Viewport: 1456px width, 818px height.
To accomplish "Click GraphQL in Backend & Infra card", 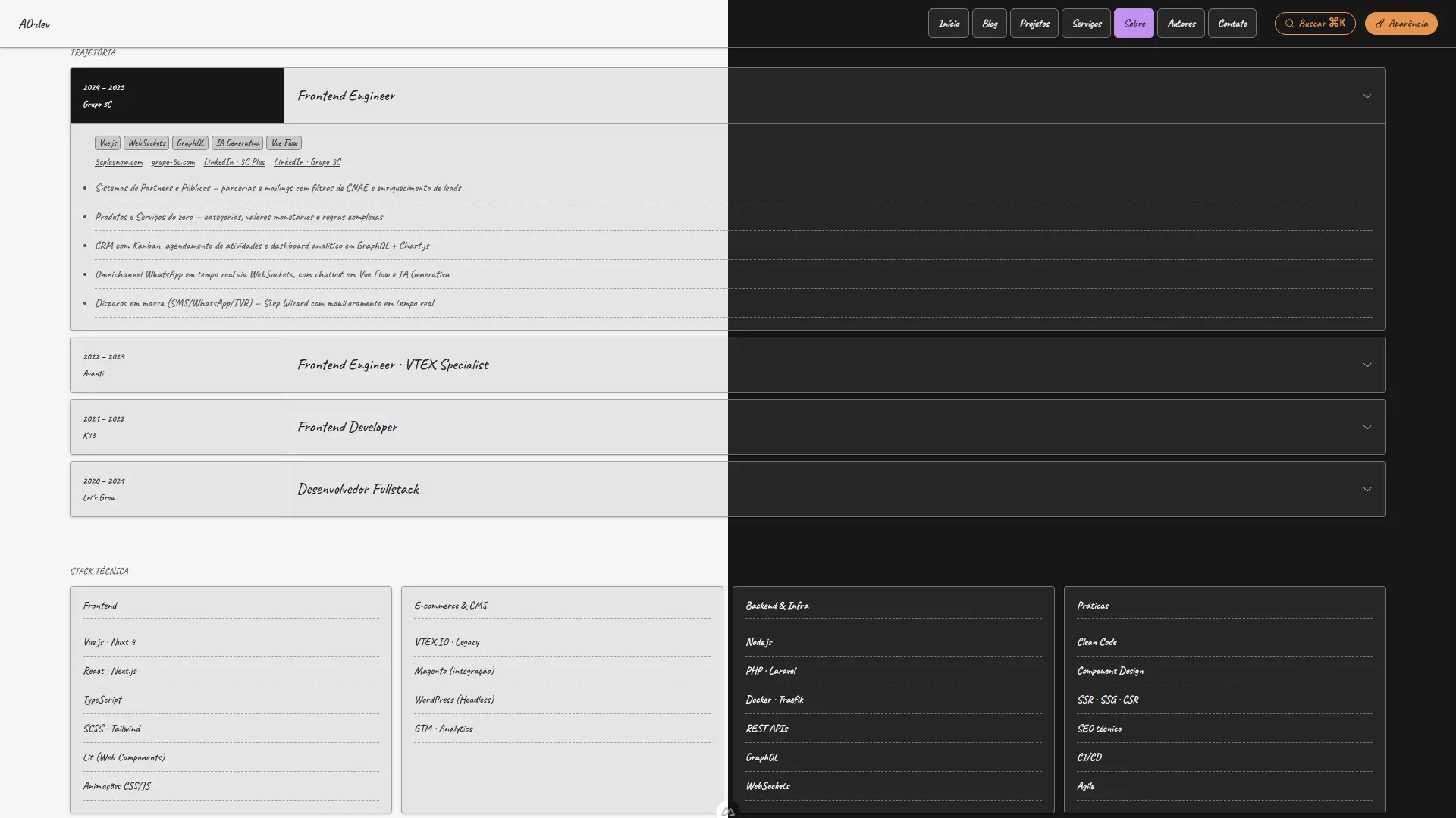I will pyautogui.click(x=893, y=757).
